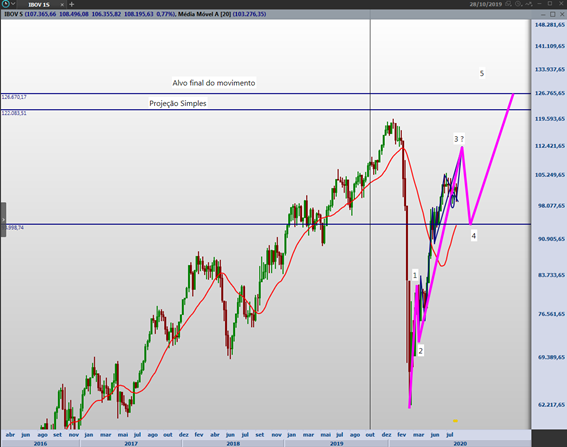Select the 'Alvo final do movimento' text label
Screen dimensions: 567x447
tap(214, 83)
